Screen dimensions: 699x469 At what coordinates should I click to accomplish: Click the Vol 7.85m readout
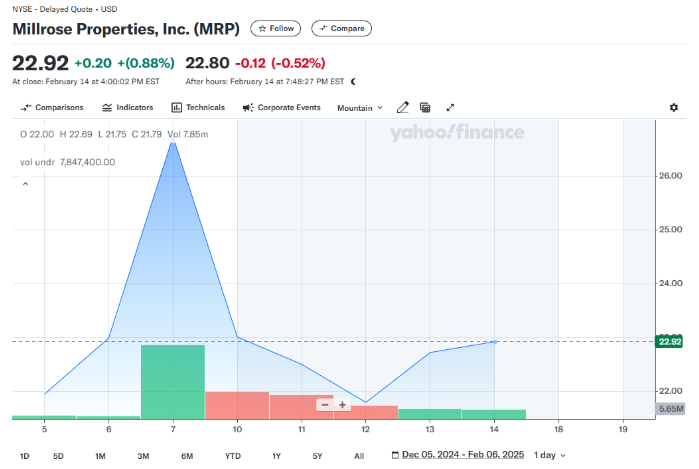tap(188, 134)
